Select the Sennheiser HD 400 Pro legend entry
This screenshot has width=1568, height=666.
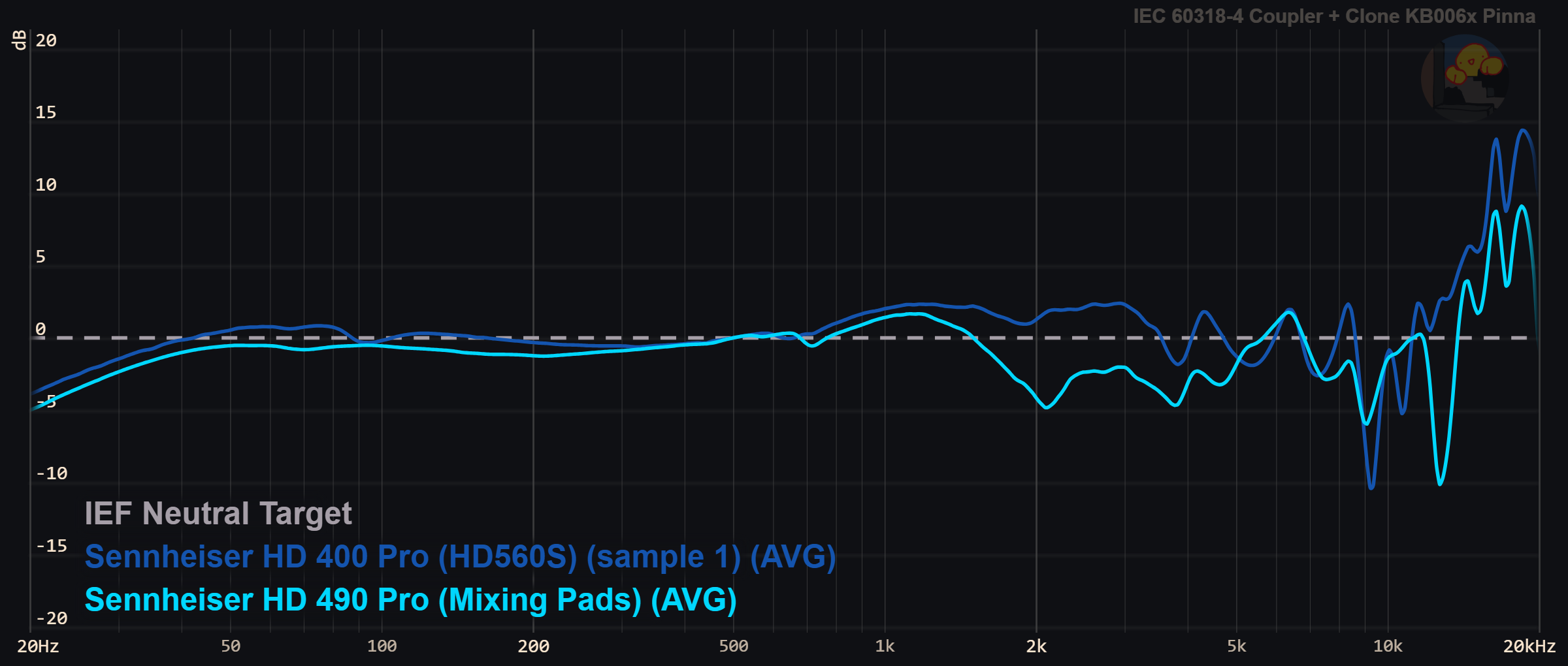[460, 557]
